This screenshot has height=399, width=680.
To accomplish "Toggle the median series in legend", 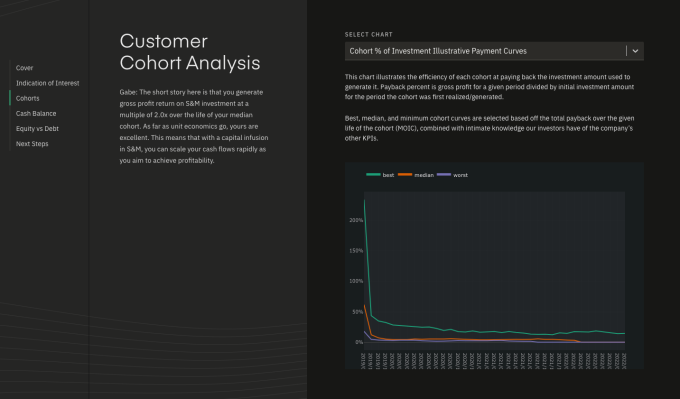I will [x=424, y=175].
